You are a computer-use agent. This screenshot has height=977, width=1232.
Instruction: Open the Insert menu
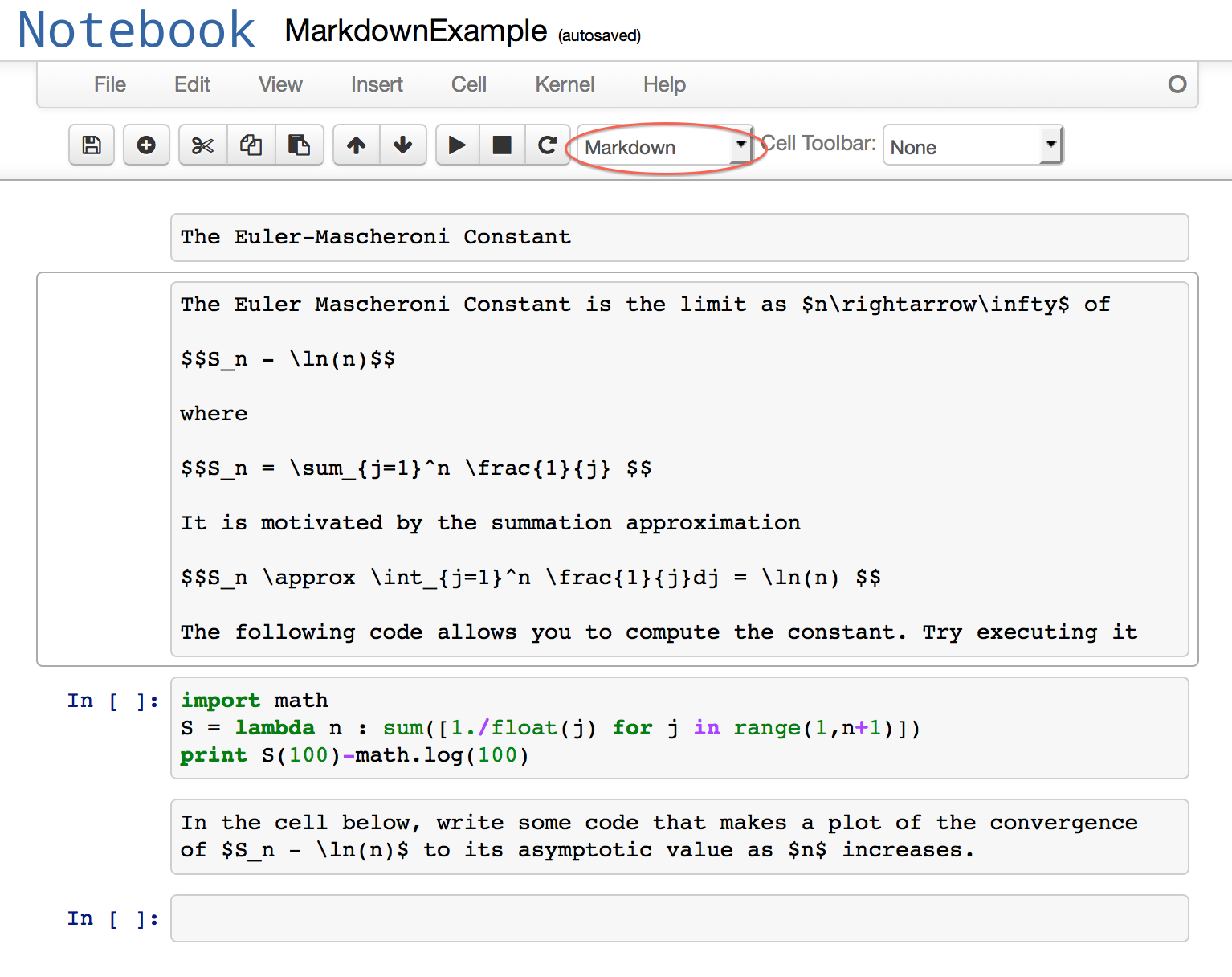(377, 84)
